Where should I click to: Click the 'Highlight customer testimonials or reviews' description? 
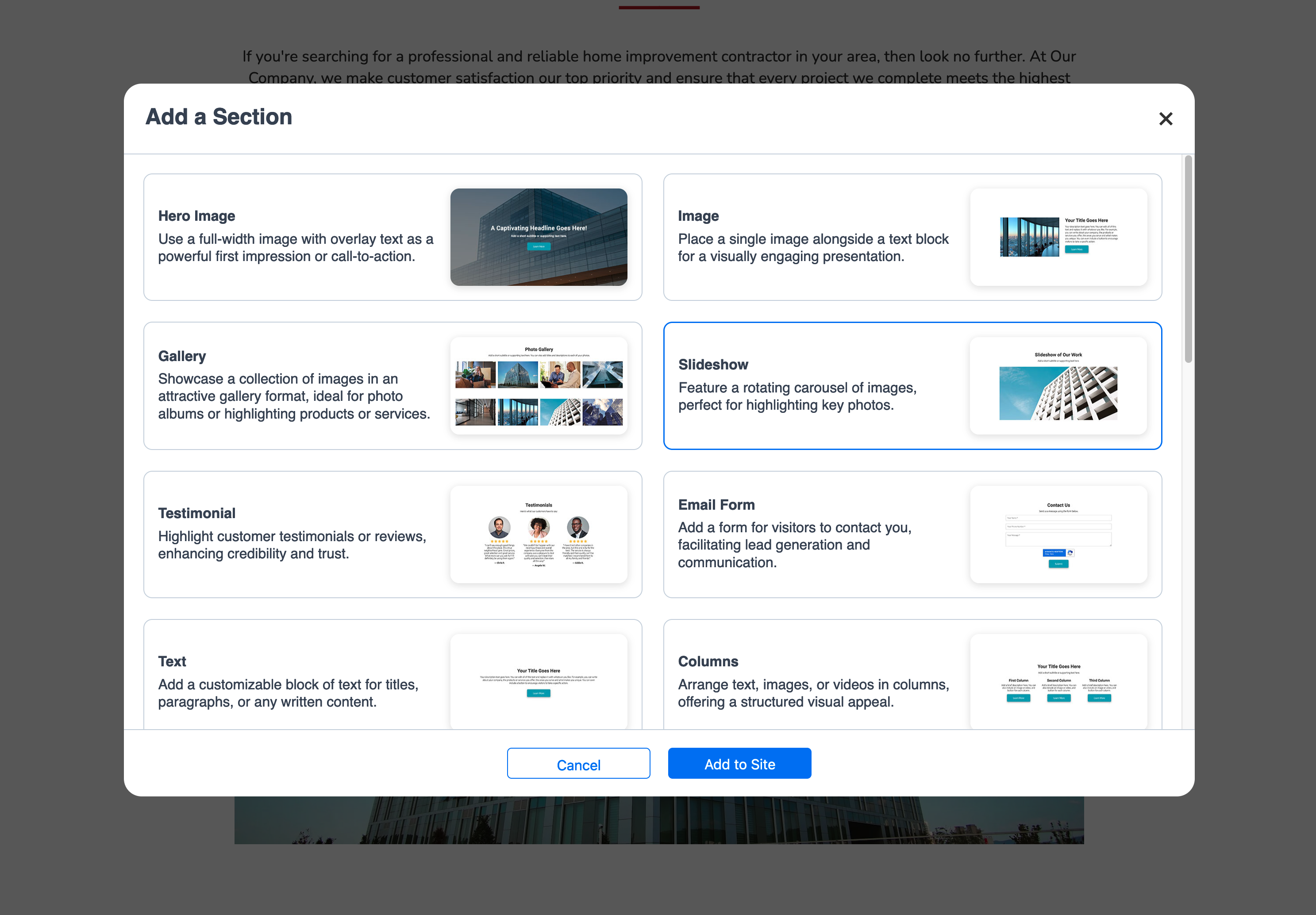click(x=292, y=545)
